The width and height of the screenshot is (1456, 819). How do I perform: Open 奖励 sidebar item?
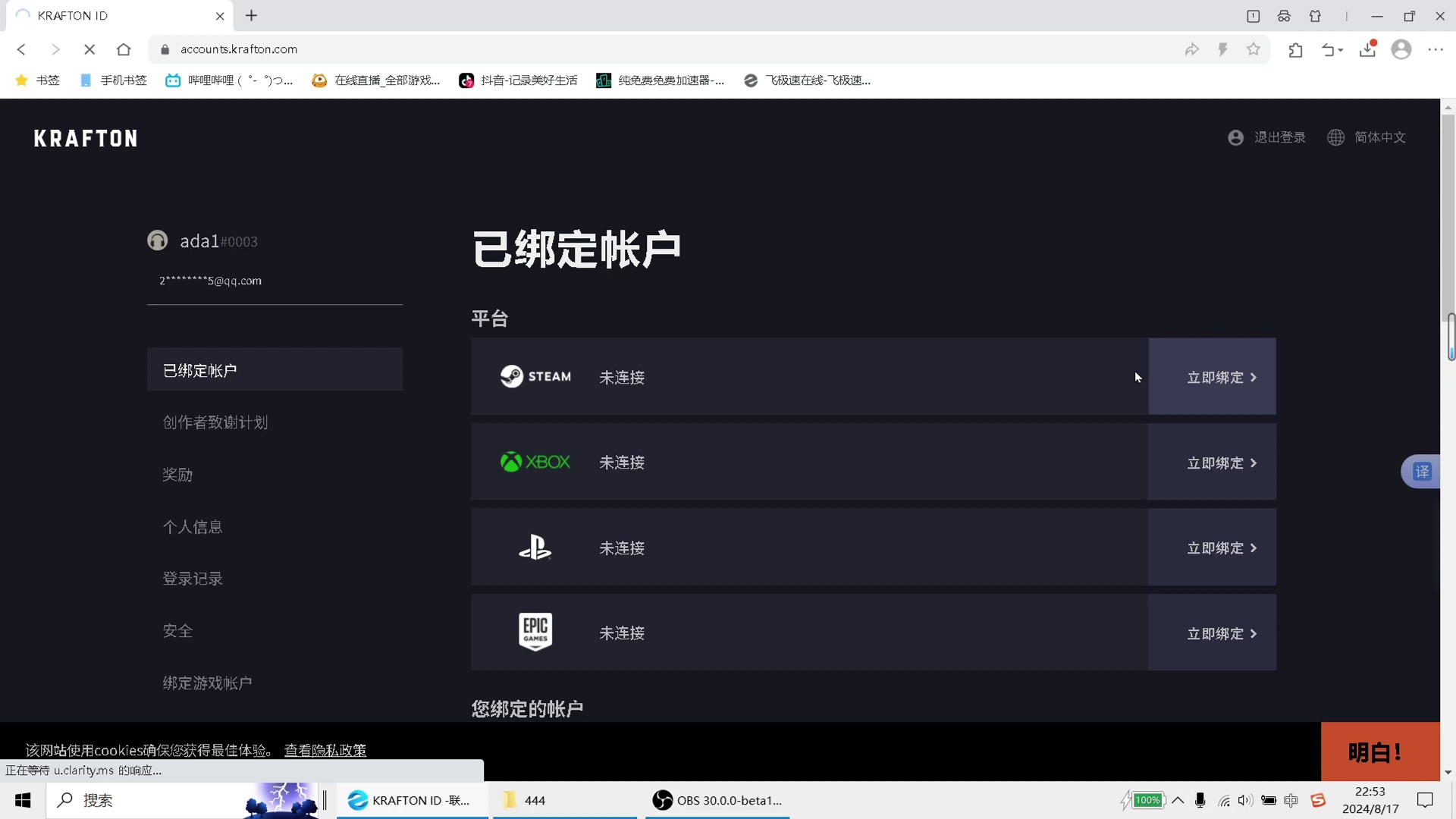pos(177,475)
